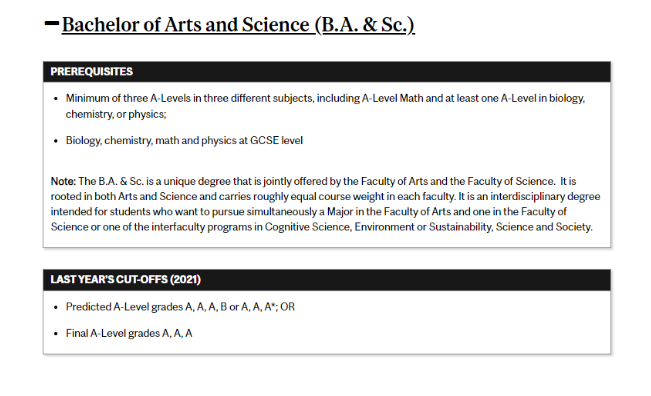
Task: Click "Sustainability, Science and Society" text
Action: [510, 227]
